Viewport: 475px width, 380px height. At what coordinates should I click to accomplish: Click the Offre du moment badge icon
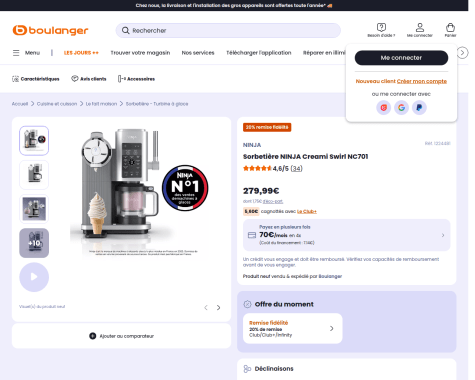(247, 304)
